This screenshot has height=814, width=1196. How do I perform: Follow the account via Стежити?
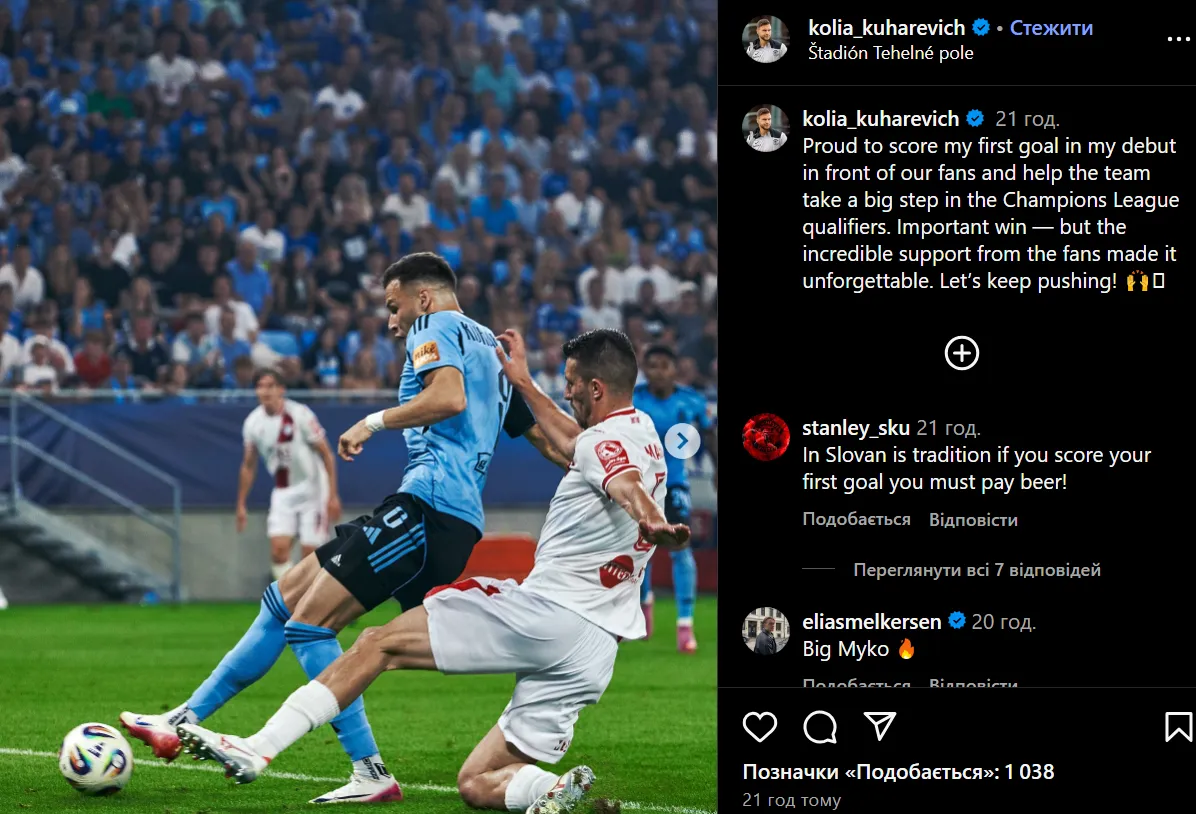[x=1051, y=28]
